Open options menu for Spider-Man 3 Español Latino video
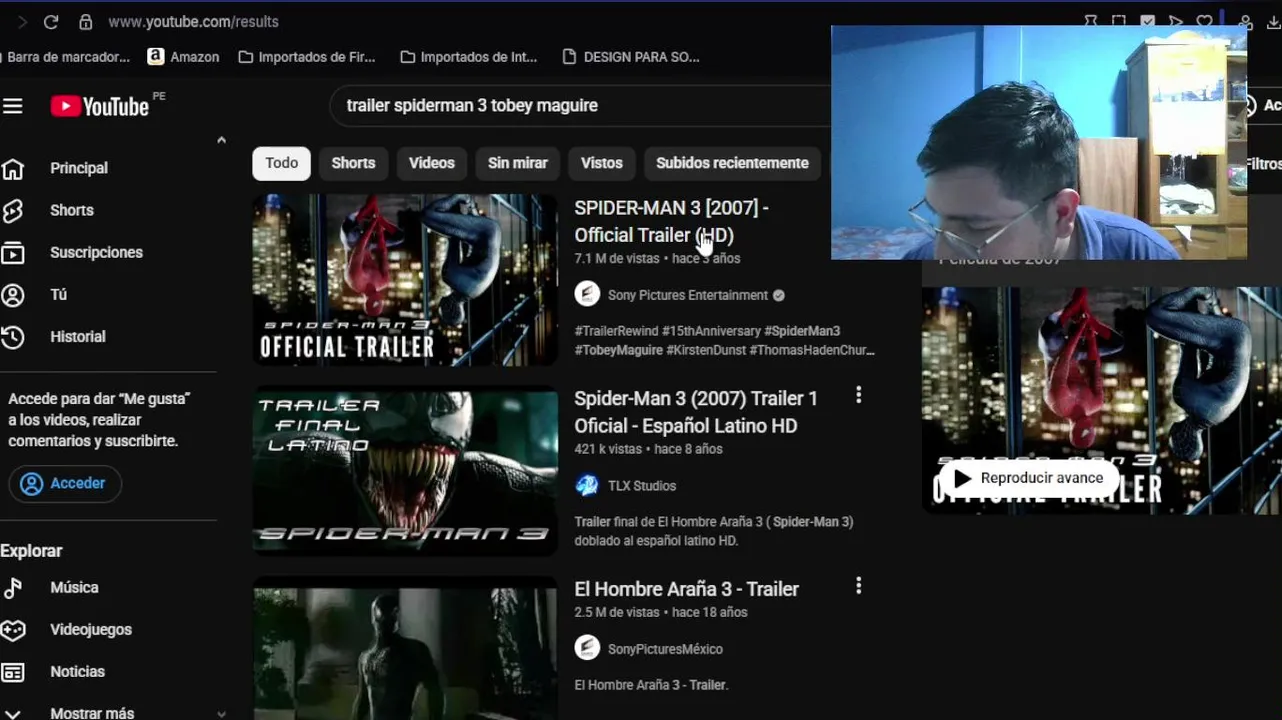 coord(858,395)
